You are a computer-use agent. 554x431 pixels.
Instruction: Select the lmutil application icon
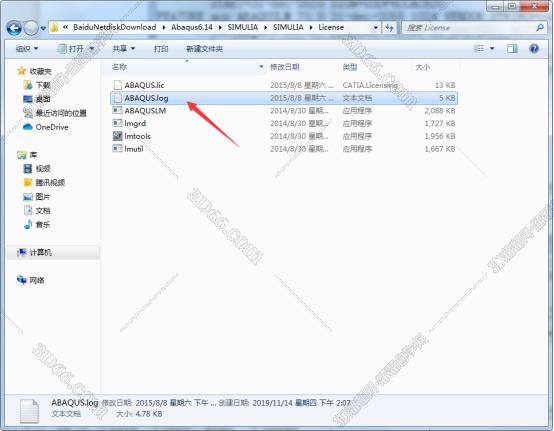click(117, 148)
